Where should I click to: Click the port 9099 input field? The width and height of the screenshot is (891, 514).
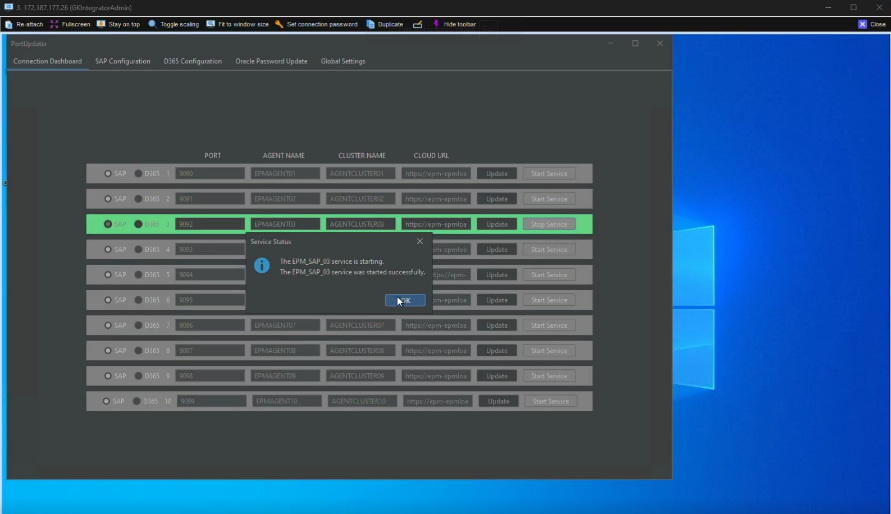(211, 401)
